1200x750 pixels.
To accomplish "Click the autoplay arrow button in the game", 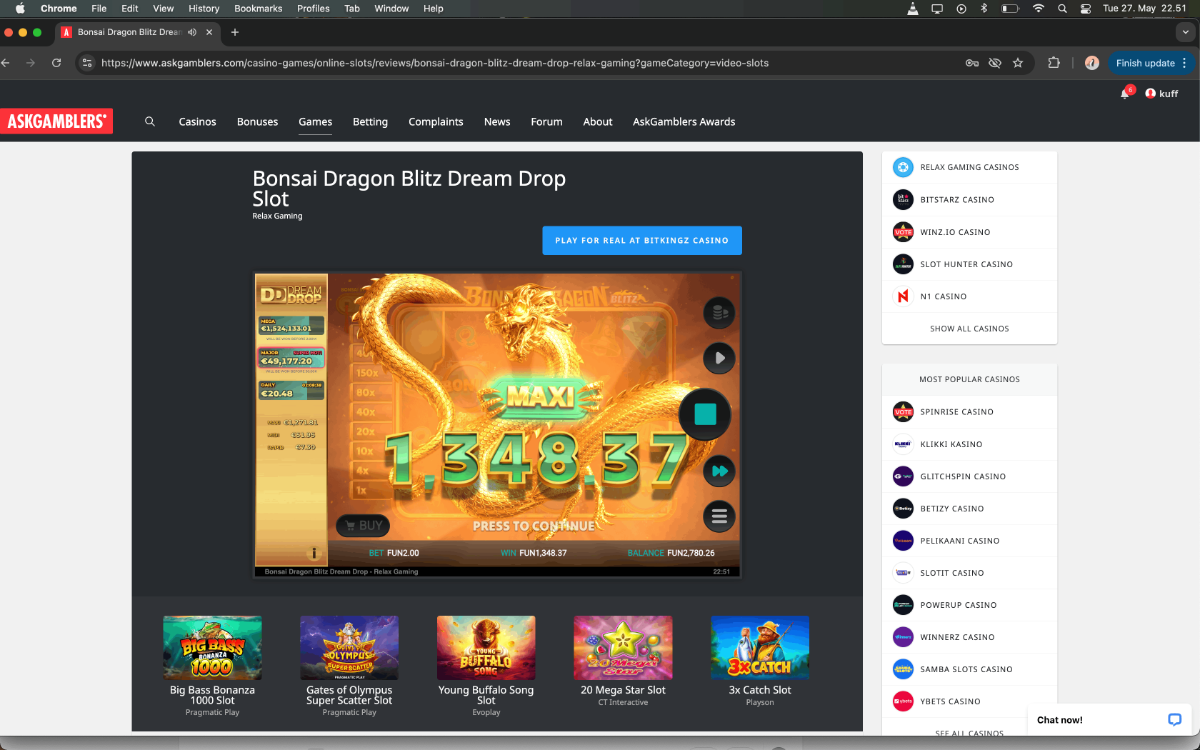I will [x=719, y=358].
